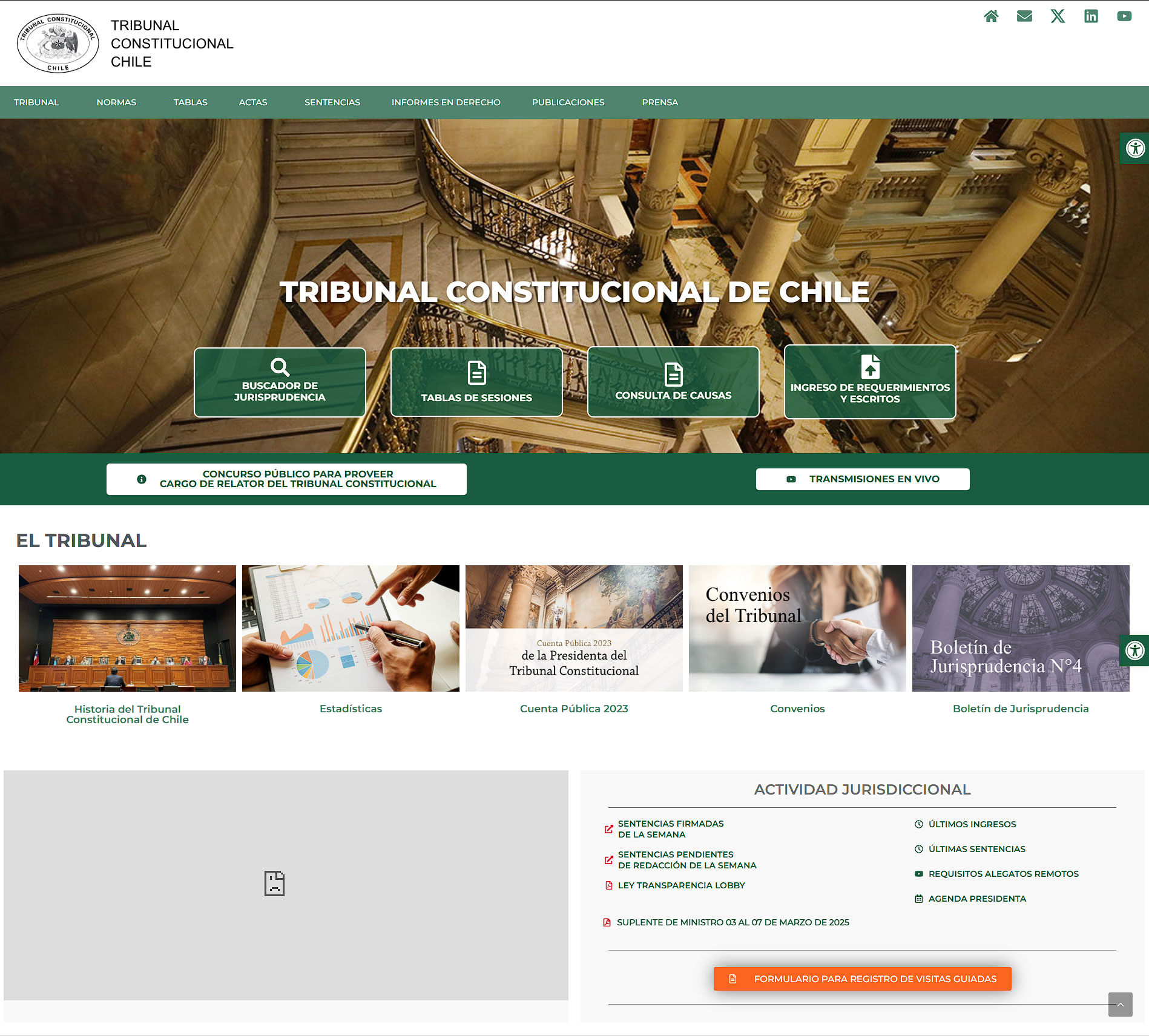Open the Publicaciones menu item
1149x1036 pixels.
568,102
